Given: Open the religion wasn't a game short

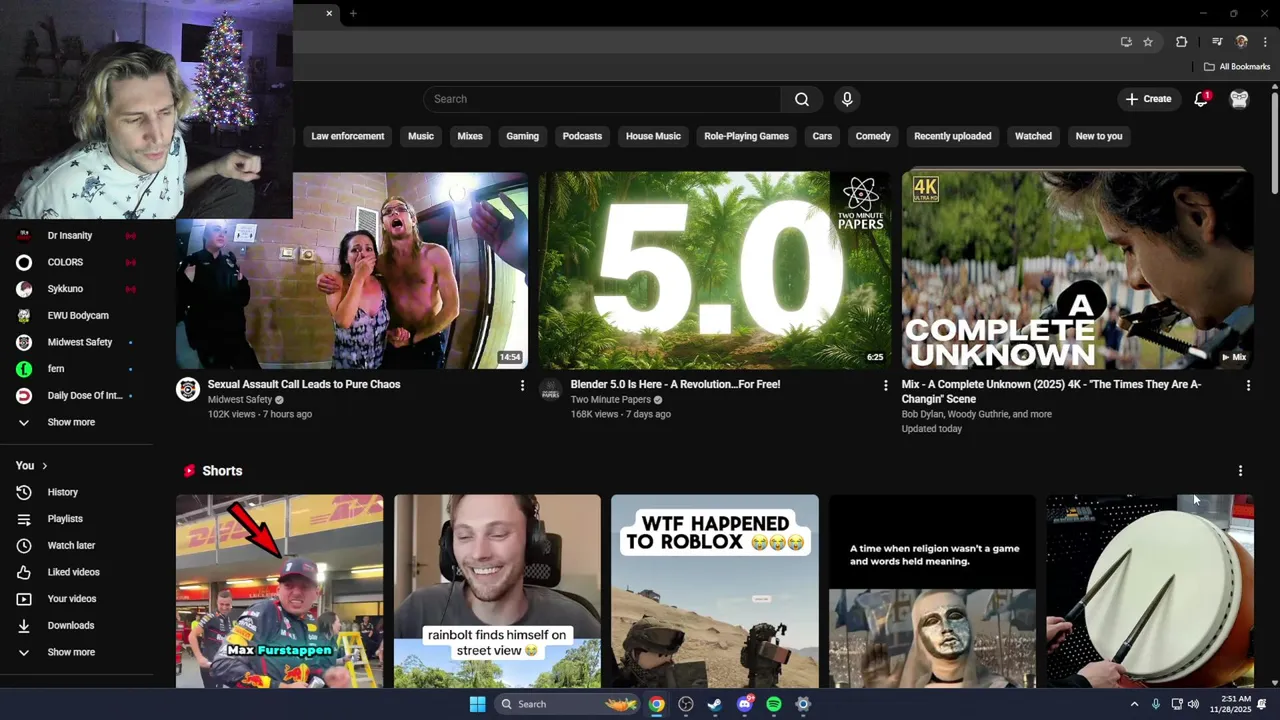Looking at the screenshot, I should coord(932,591).
